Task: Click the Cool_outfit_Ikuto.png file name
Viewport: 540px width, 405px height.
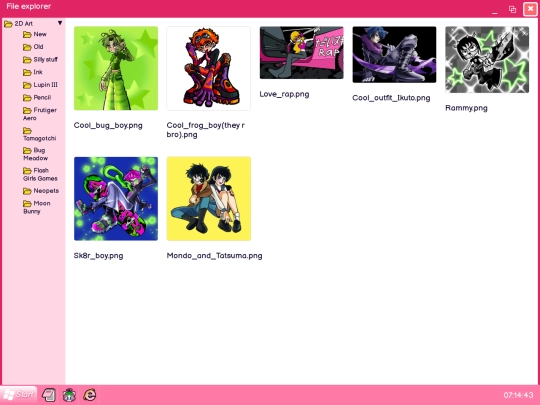Action: coord(391,98)
